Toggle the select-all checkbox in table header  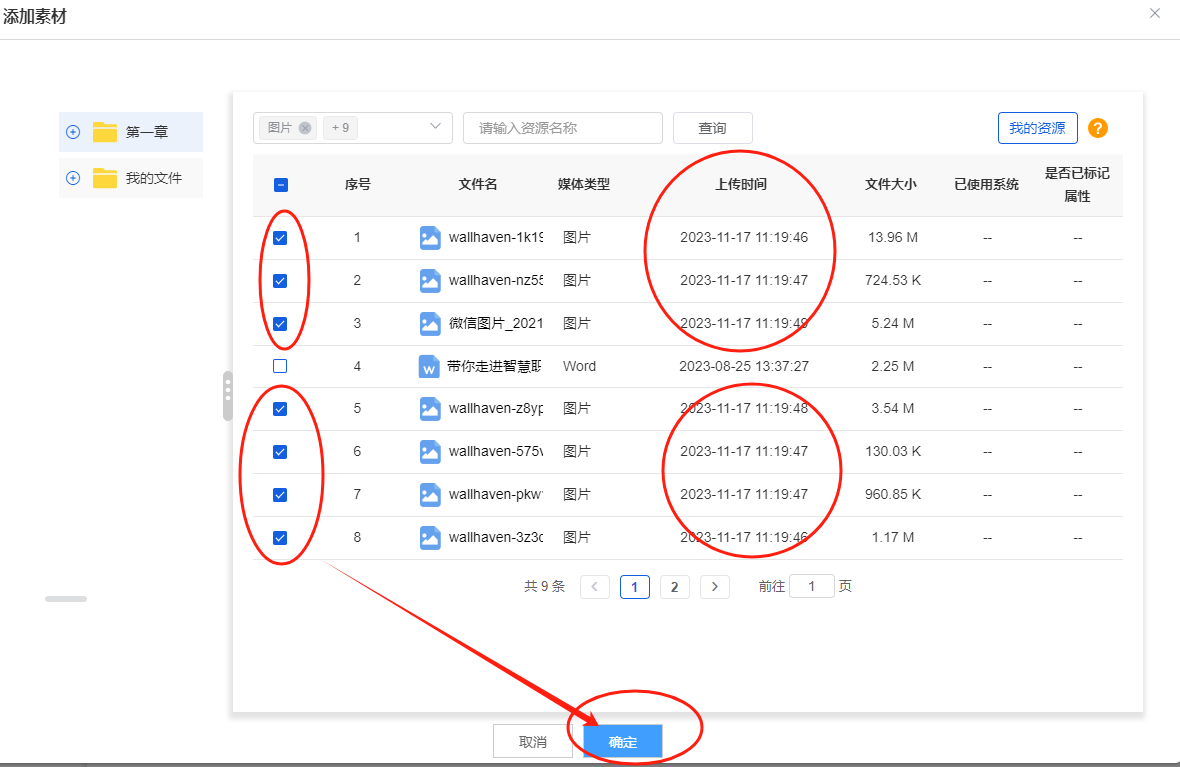click(x=280, y=185)
